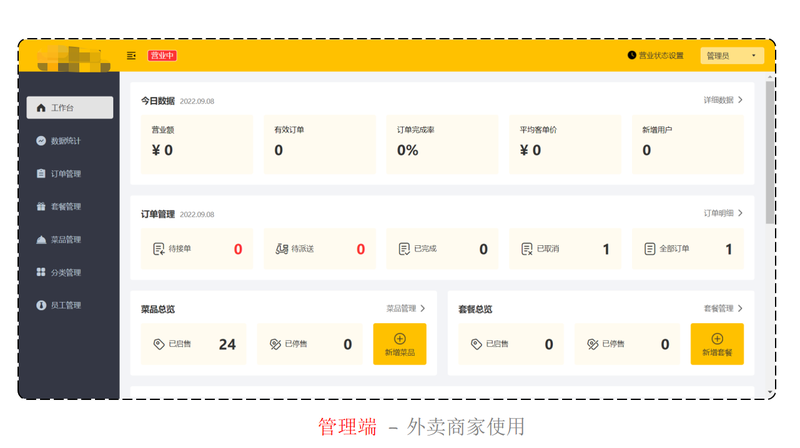800x448 pixels.
Task: Click the 已启售 tag icon in 套餐总览
Action: pos(476,344)
